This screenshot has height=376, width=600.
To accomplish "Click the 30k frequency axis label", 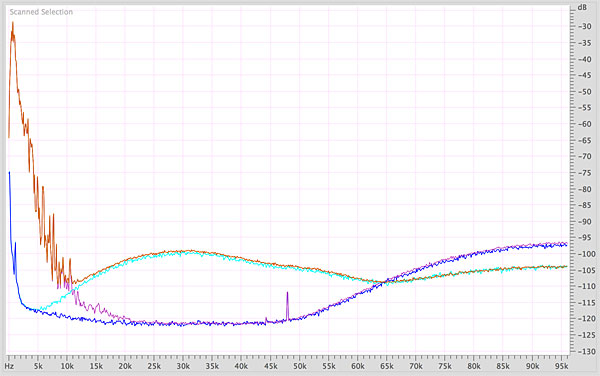I will (183, 366).
